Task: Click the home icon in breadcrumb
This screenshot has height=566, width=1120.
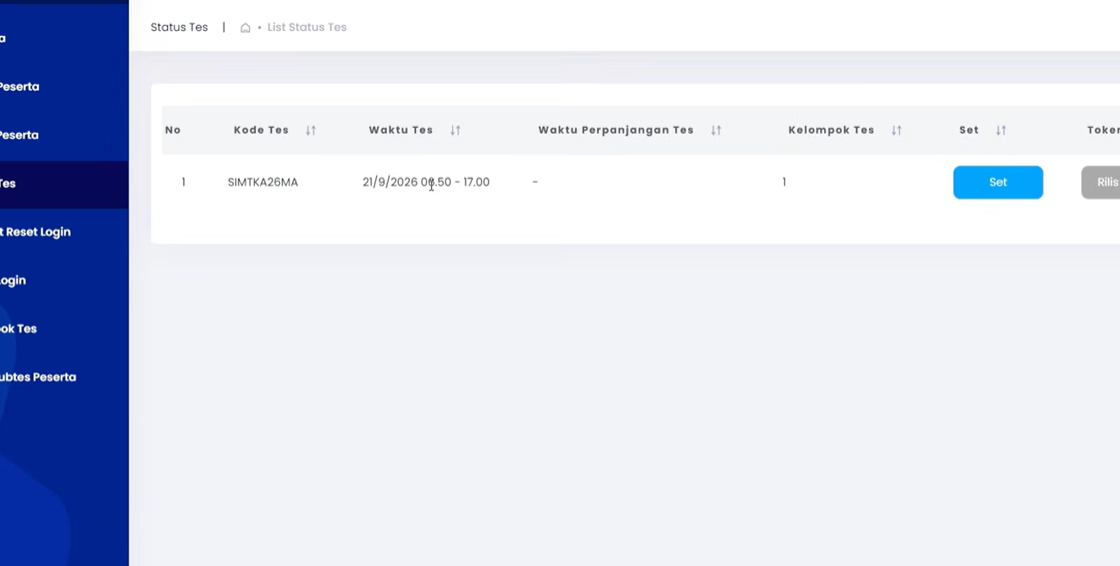Action: click(245, 28)
